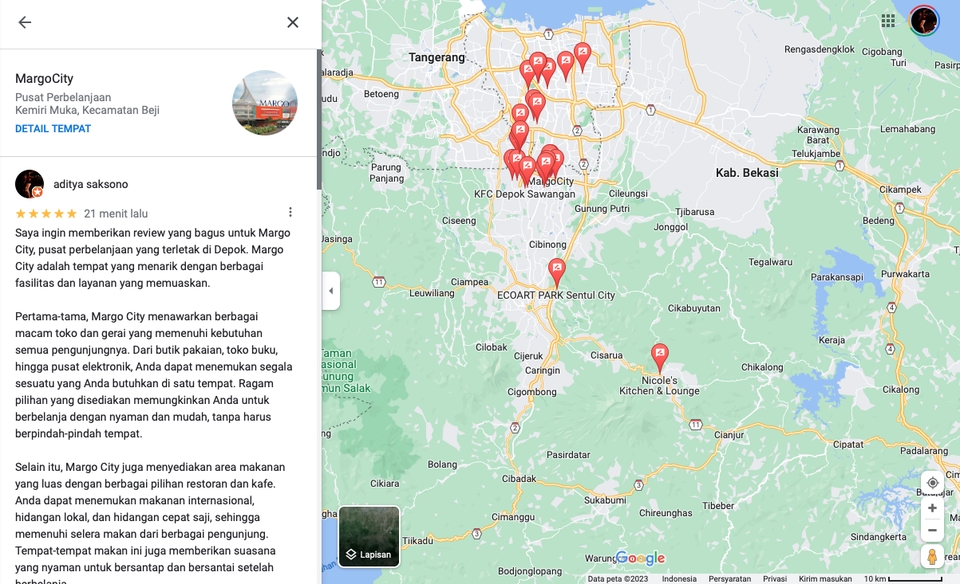Click the Kab. Bekasi map label
Screen dimensions: 960x584
(747, 173)
